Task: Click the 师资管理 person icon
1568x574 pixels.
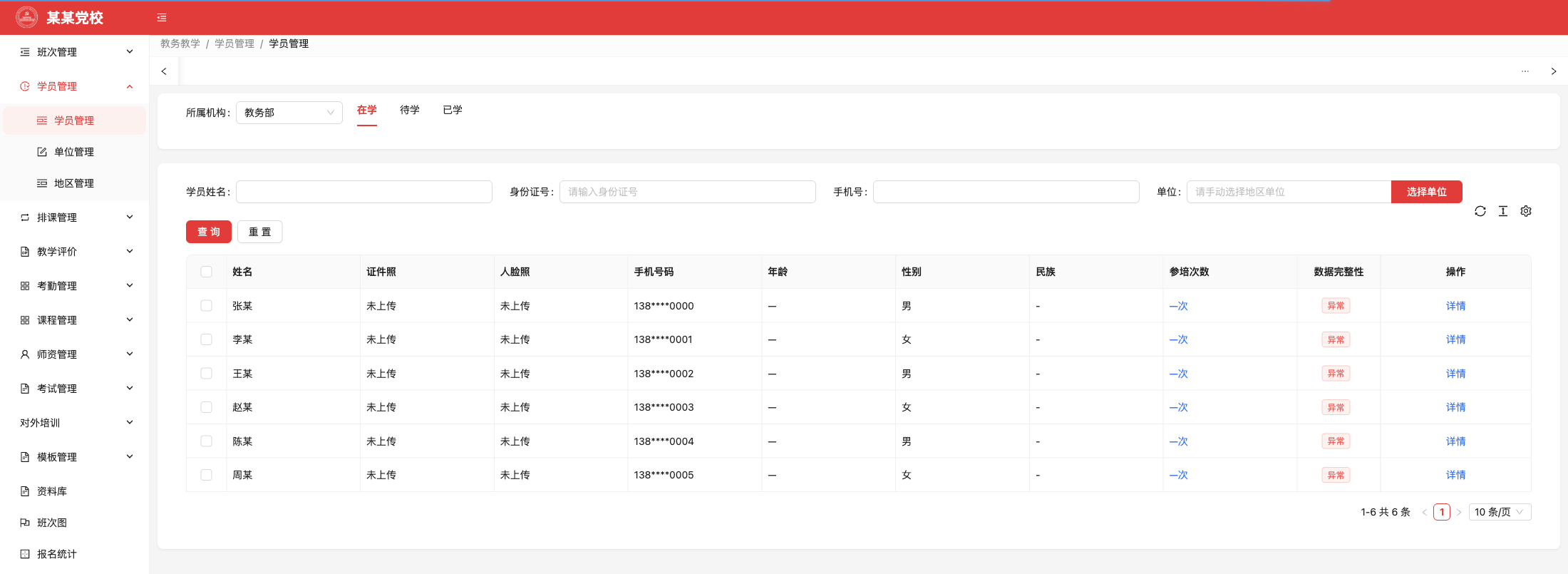Action: click(x=25, y=354)
